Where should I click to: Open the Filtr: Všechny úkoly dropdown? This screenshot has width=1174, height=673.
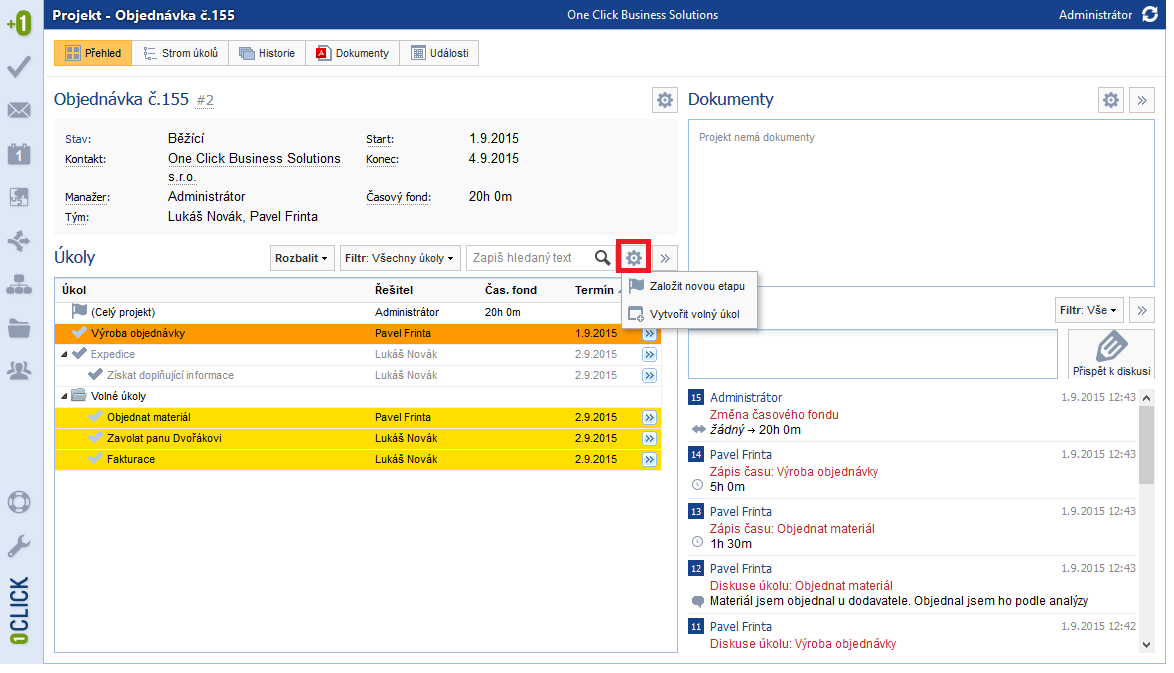[401, 258]
